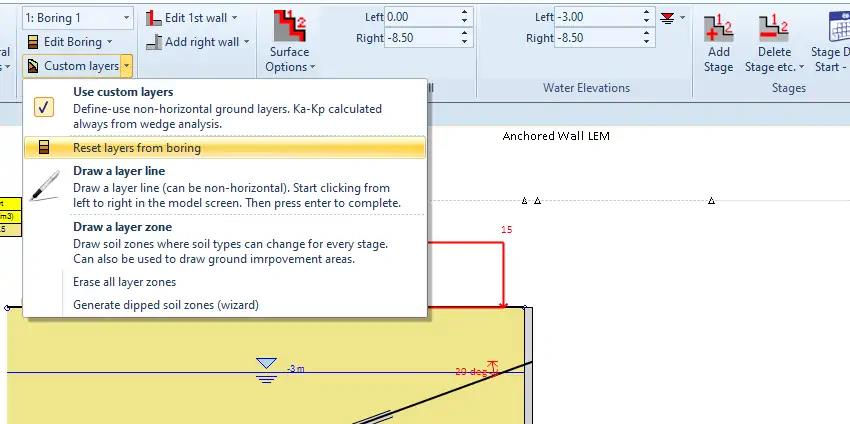Expand the Edit Boring dropdown arrow
Screen dimensions: 850x424
[x=109, y=42]
